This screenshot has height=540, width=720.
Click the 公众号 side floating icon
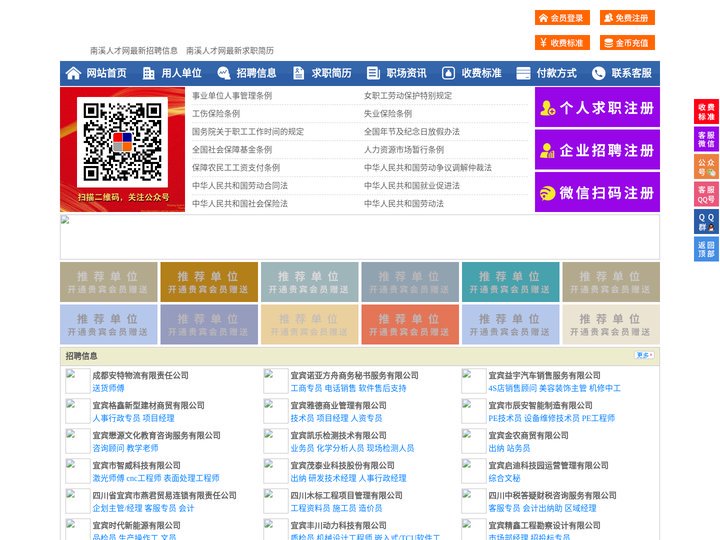706,167
